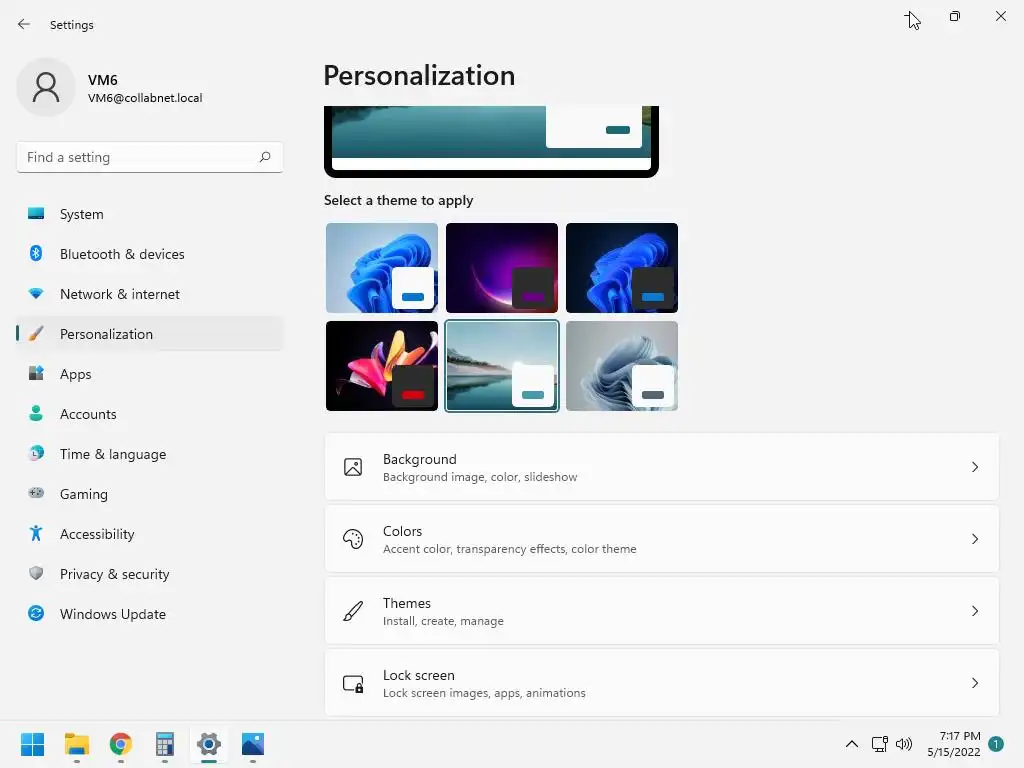Apply the gray Flow theme
1024x768 pixels.
[x=622, y=366]
